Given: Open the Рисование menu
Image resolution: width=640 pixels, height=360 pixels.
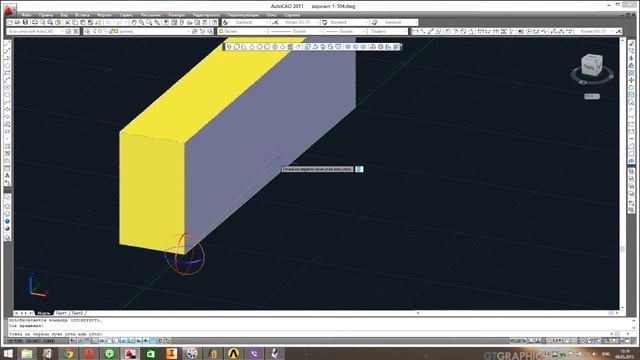Looking at the screenshot, I should (x=151, y=15).
